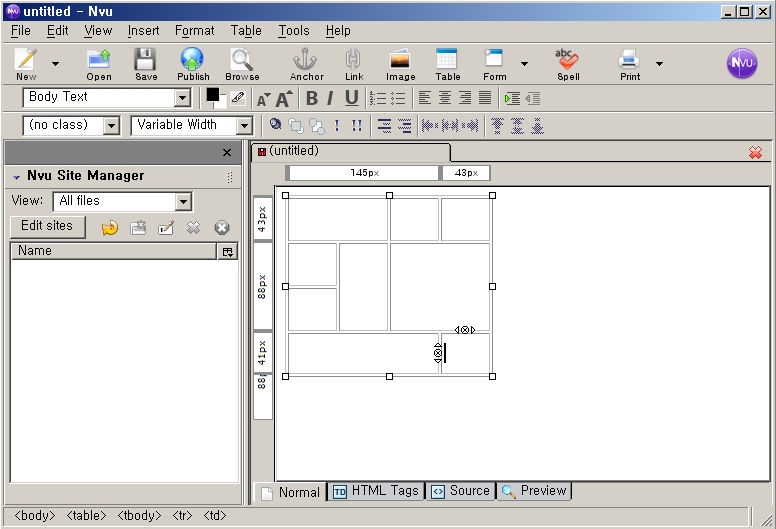
Task: Toggle Italic formatting
Action: [x=330, y=98]
